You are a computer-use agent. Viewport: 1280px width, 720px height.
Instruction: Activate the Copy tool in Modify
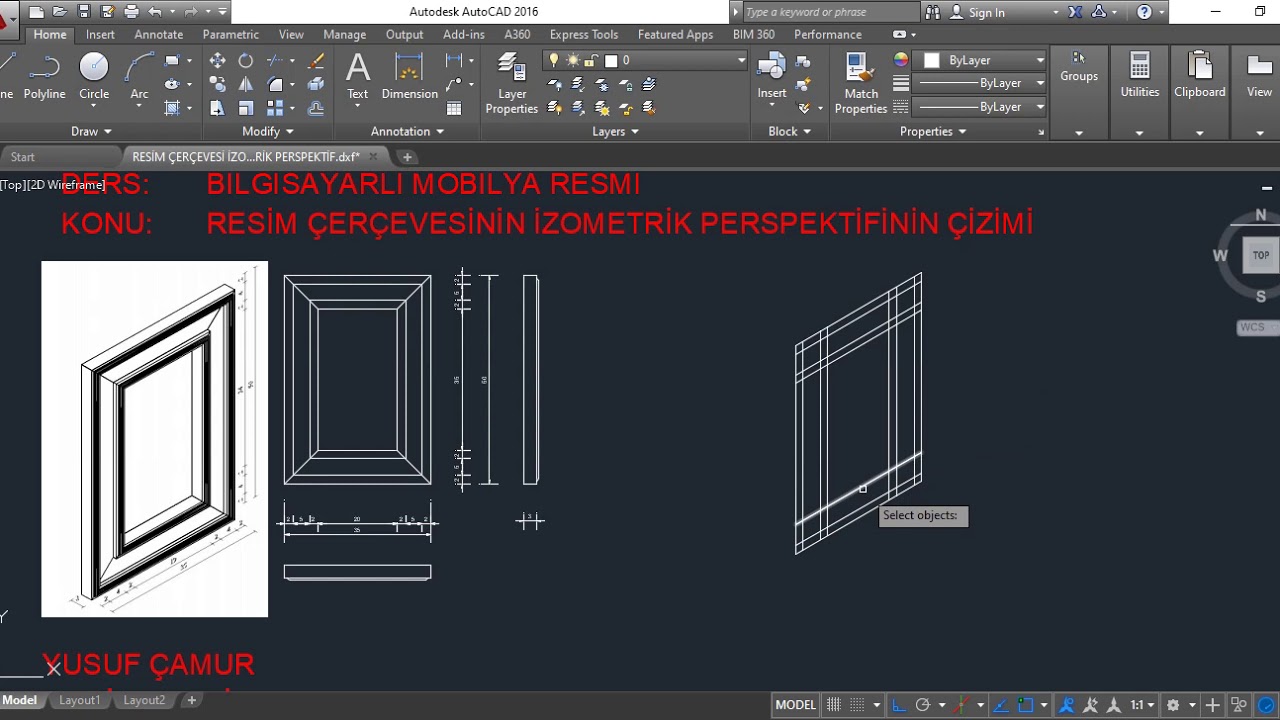pos(217,85)
